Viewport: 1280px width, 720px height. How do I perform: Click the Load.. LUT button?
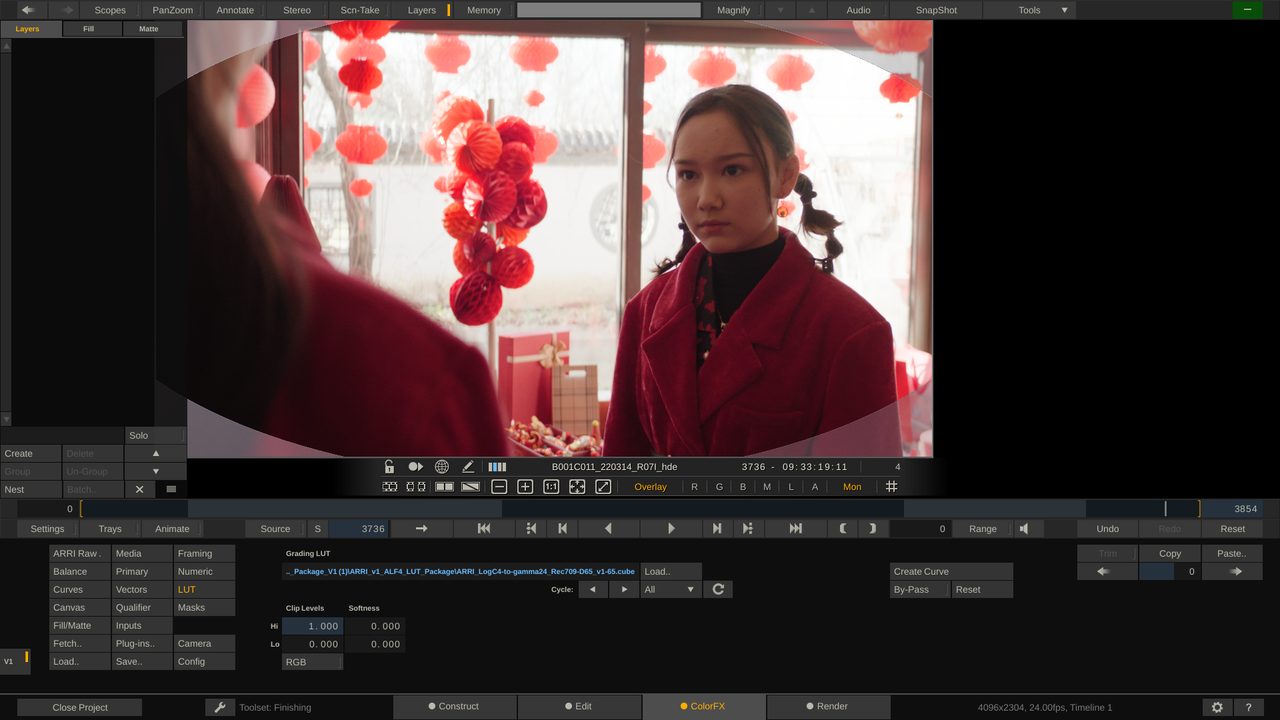pos(671,572)
